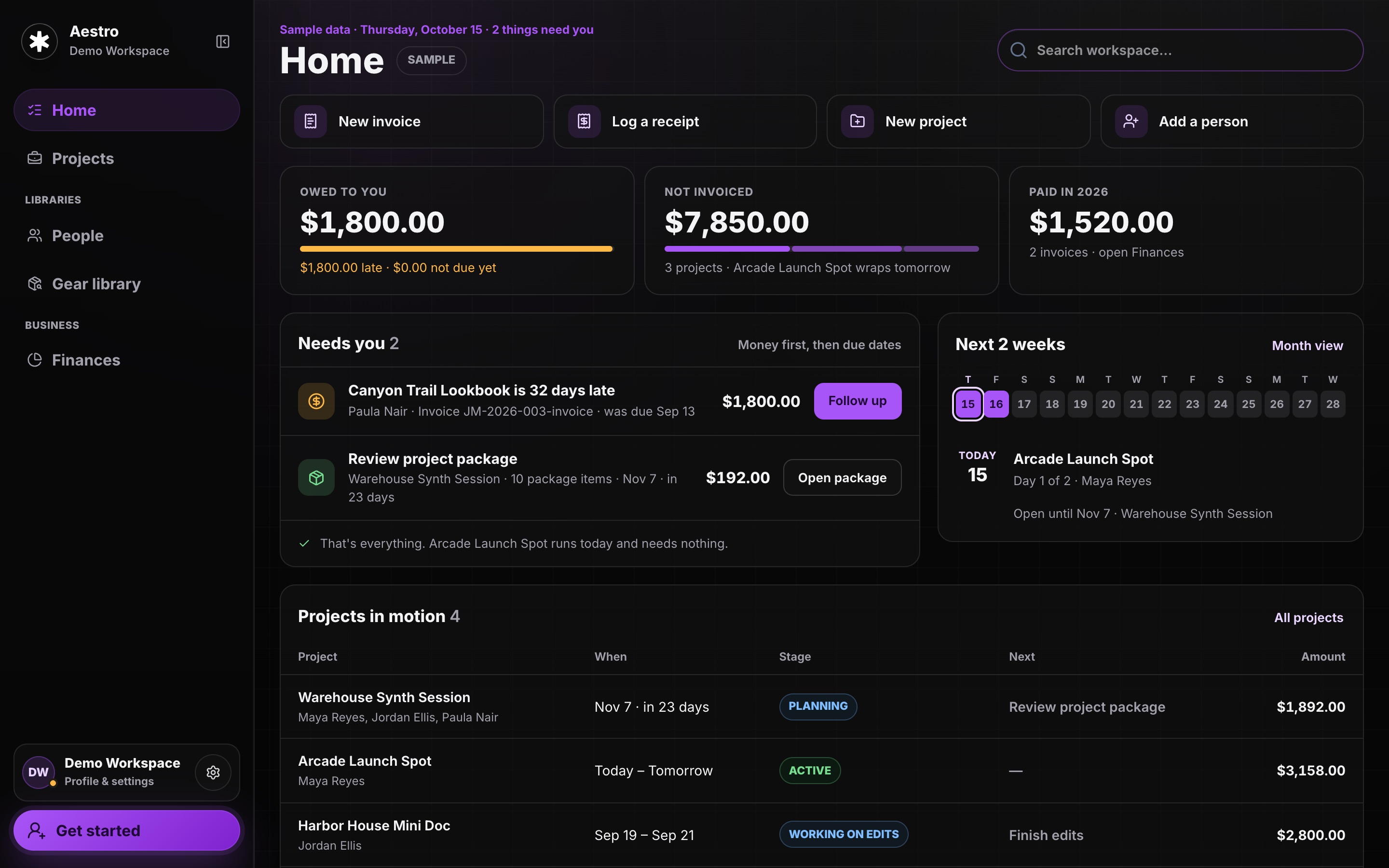Click the orange Owed to you progress bar

[x=456, y=248]
